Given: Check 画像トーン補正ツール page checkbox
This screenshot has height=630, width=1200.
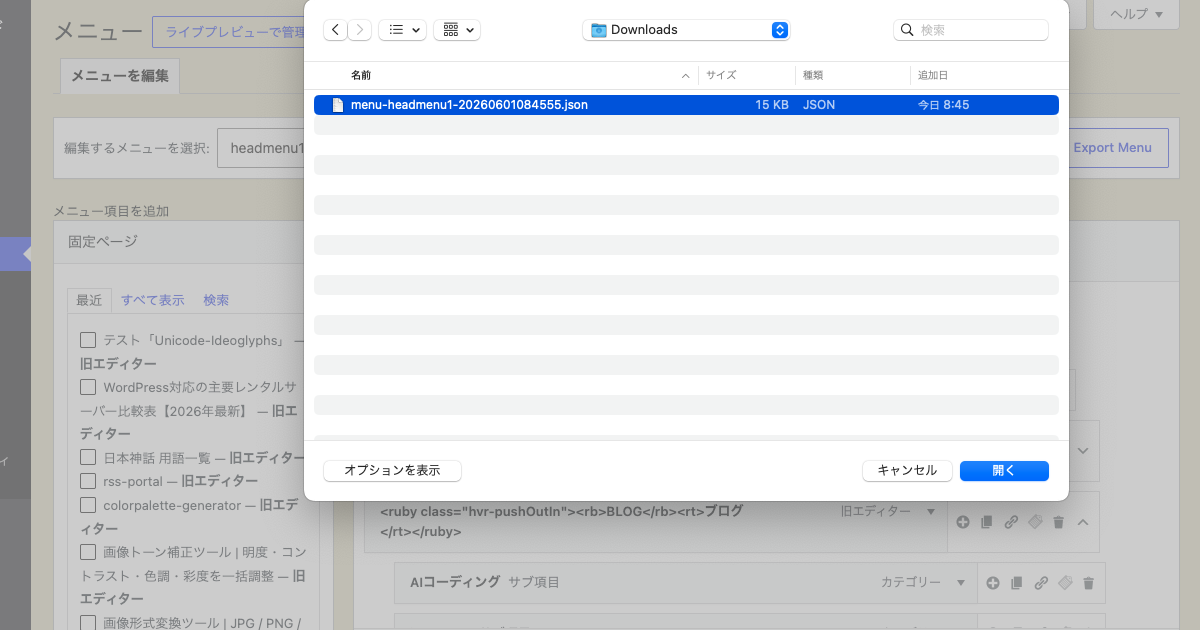Looking at the screenshot, I should pyautogui.click(x=88, y=552).
